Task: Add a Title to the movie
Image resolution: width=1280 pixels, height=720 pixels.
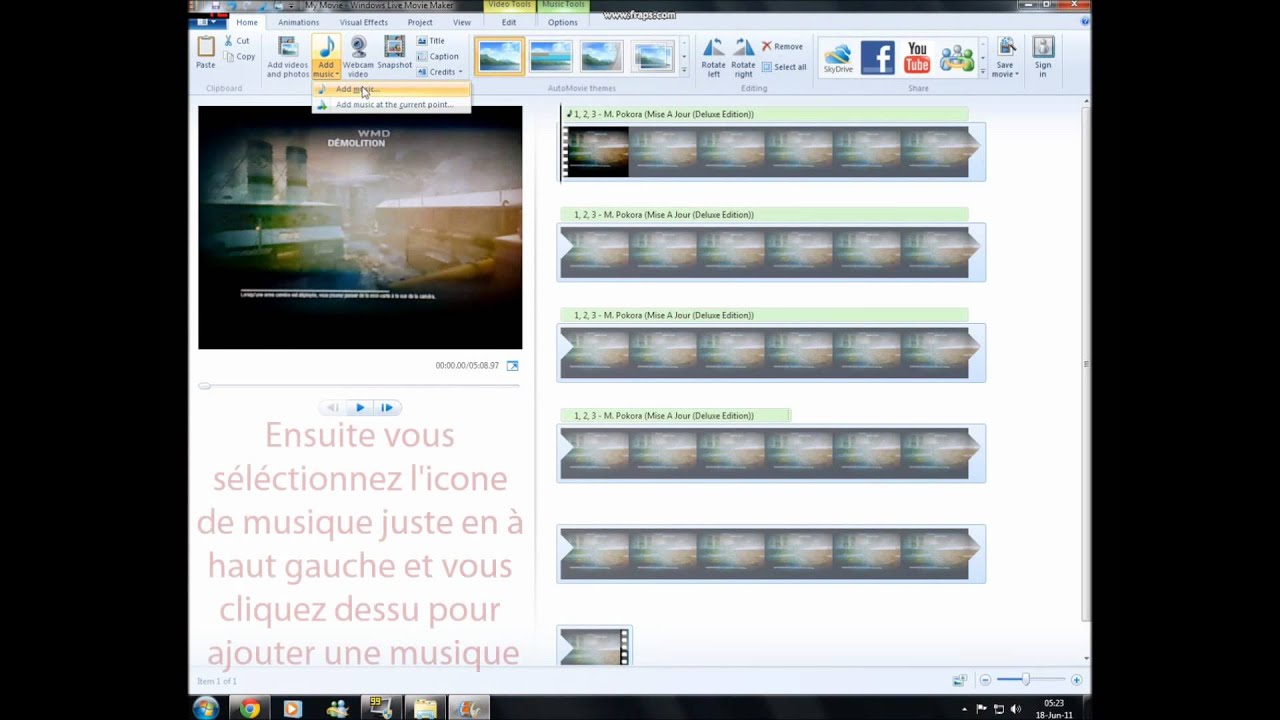Action: pos(431,41)
